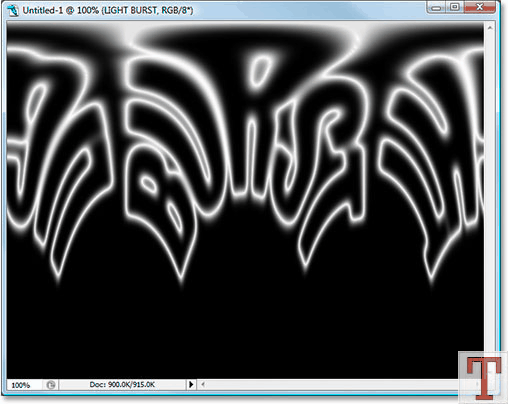Screen dimensions: 508x404
Task: Open the status bar options arrow menu
Action: pos(191,385)
